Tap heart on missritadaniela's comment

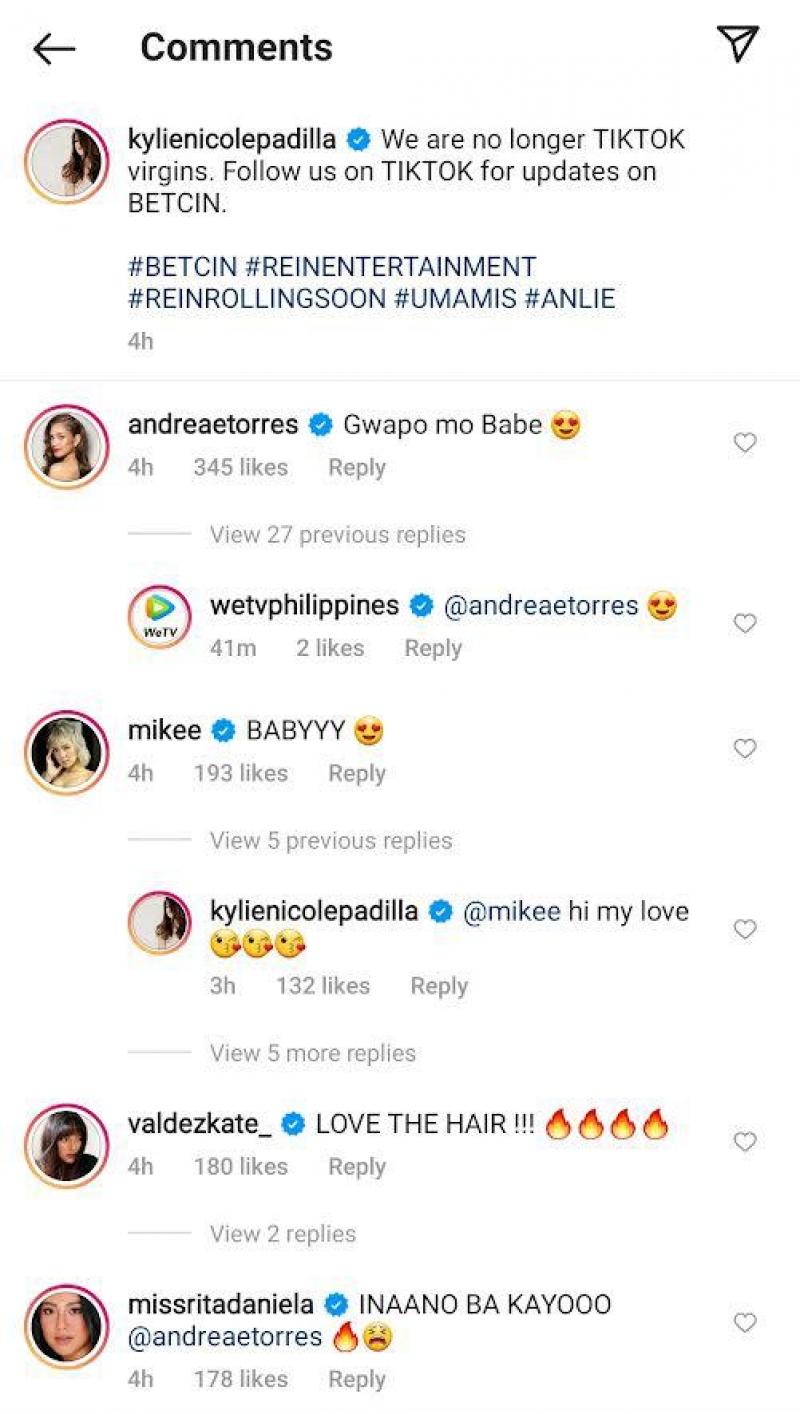pyautogui.click(x=745, y=1323)
